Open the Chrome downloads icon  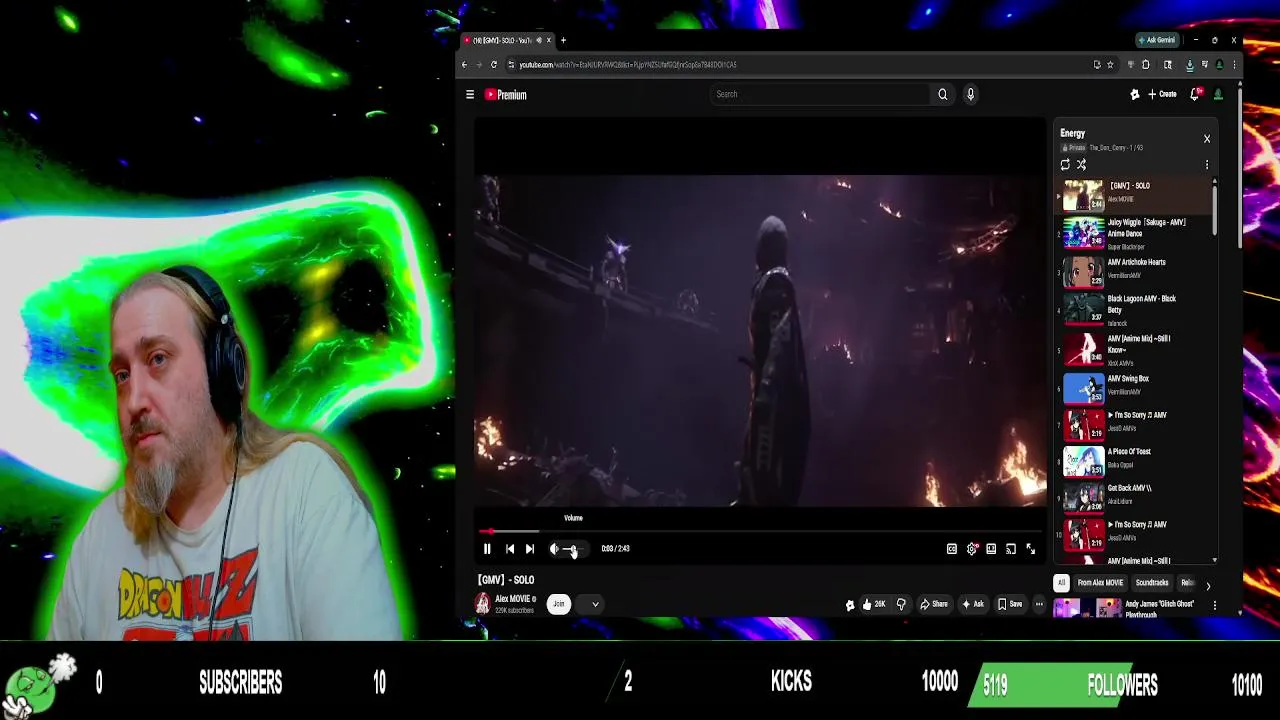point(1189,65)
